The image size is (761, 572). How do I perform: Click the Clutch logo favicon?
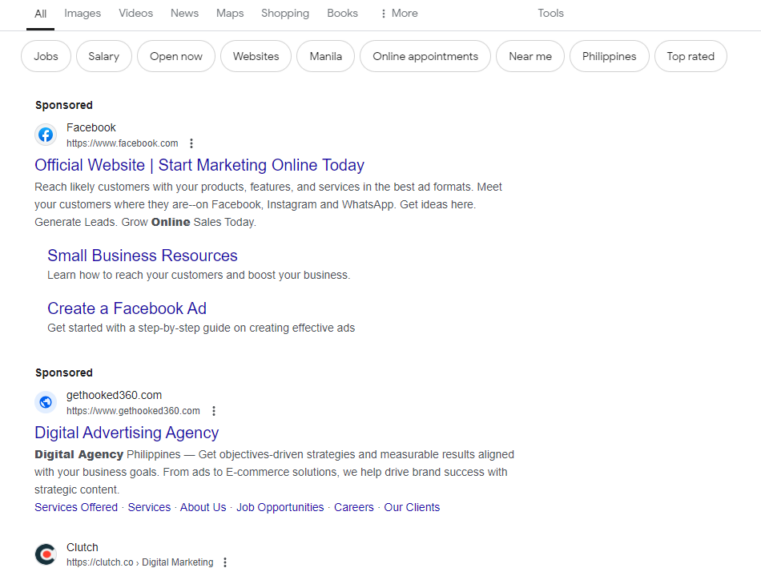(46, 554)
